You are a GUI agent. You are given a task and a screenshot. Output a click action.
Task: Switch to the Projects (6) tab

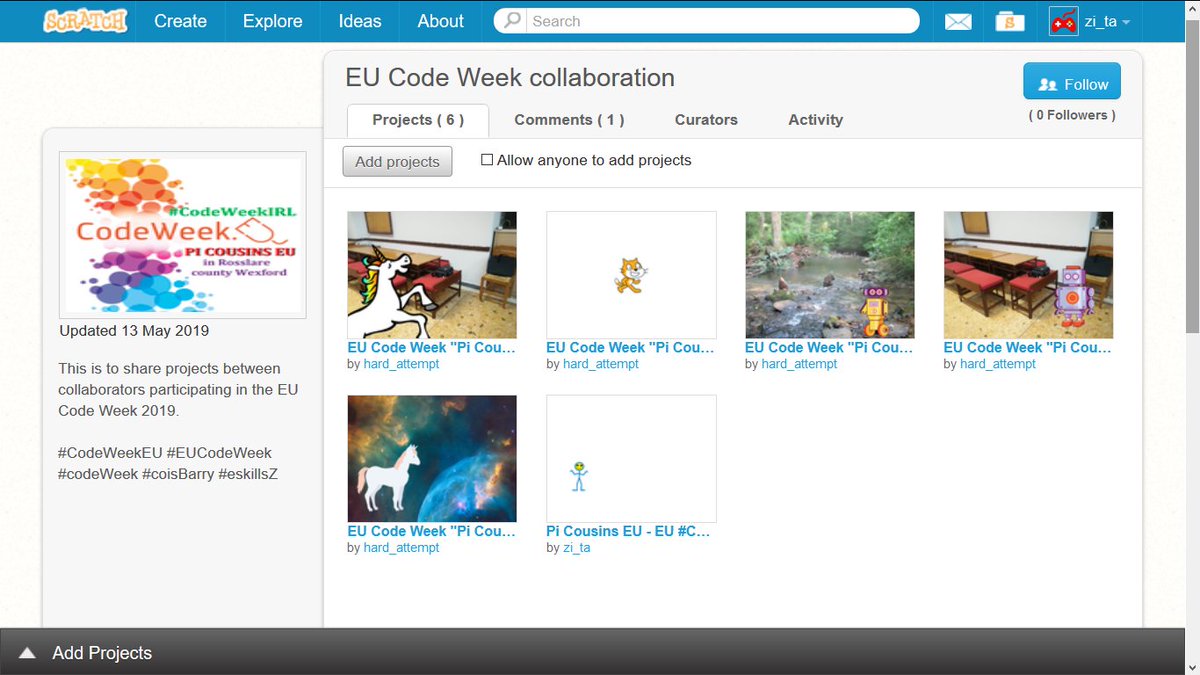click(x=418, y=120)
